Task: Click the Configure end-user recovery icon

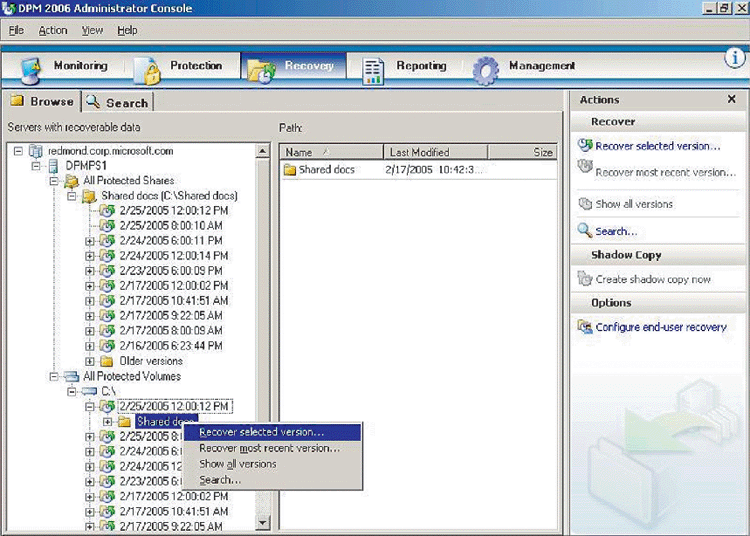Action: click(x=585, y=327)
